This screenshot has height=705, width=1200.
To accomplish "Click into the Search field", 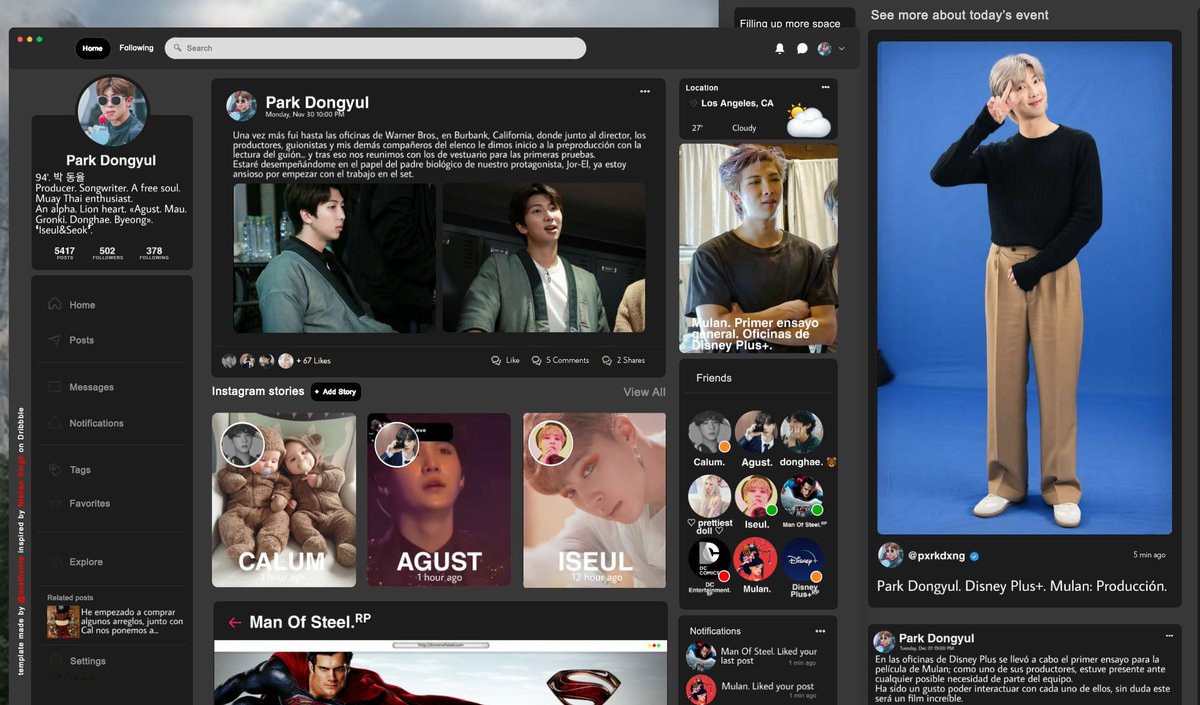I will coord(375,48).
